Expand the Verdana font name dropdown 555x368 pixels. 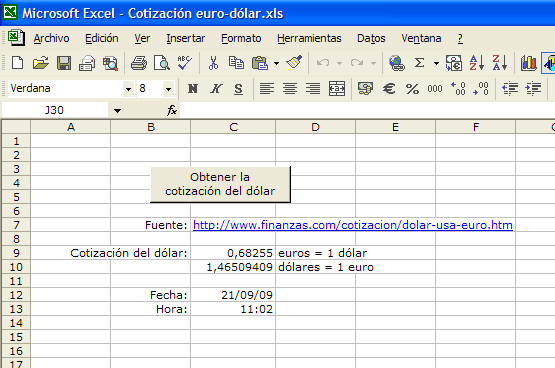[128, 89]
